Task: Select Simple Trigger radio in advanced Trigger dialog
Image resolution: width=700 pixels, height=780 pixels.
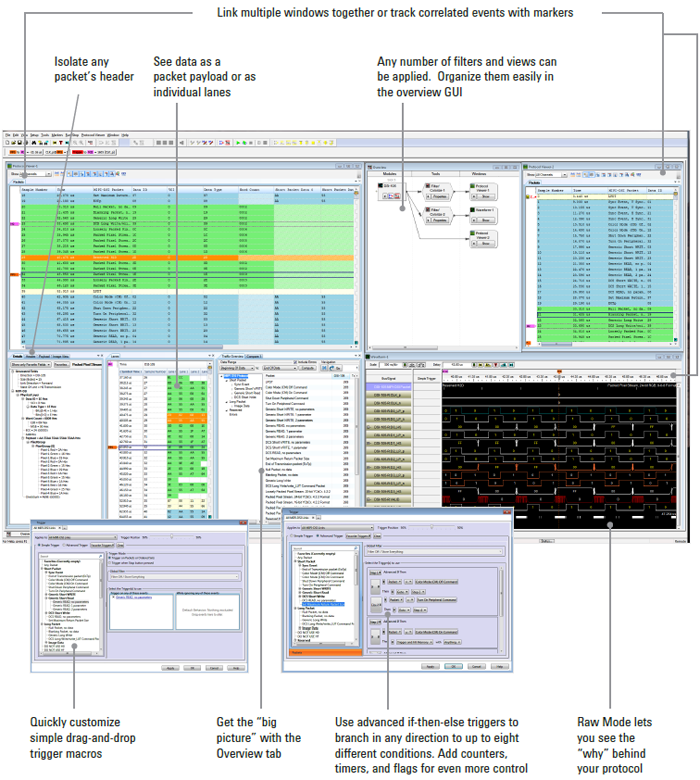Action: (x=292, y=536)
